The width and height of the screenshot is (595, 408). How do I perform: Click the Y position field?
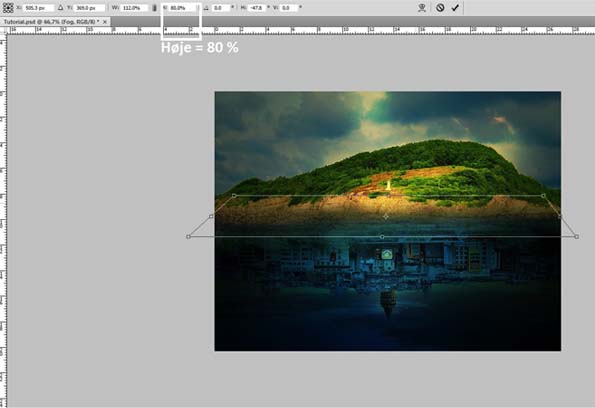coord(90,8)
